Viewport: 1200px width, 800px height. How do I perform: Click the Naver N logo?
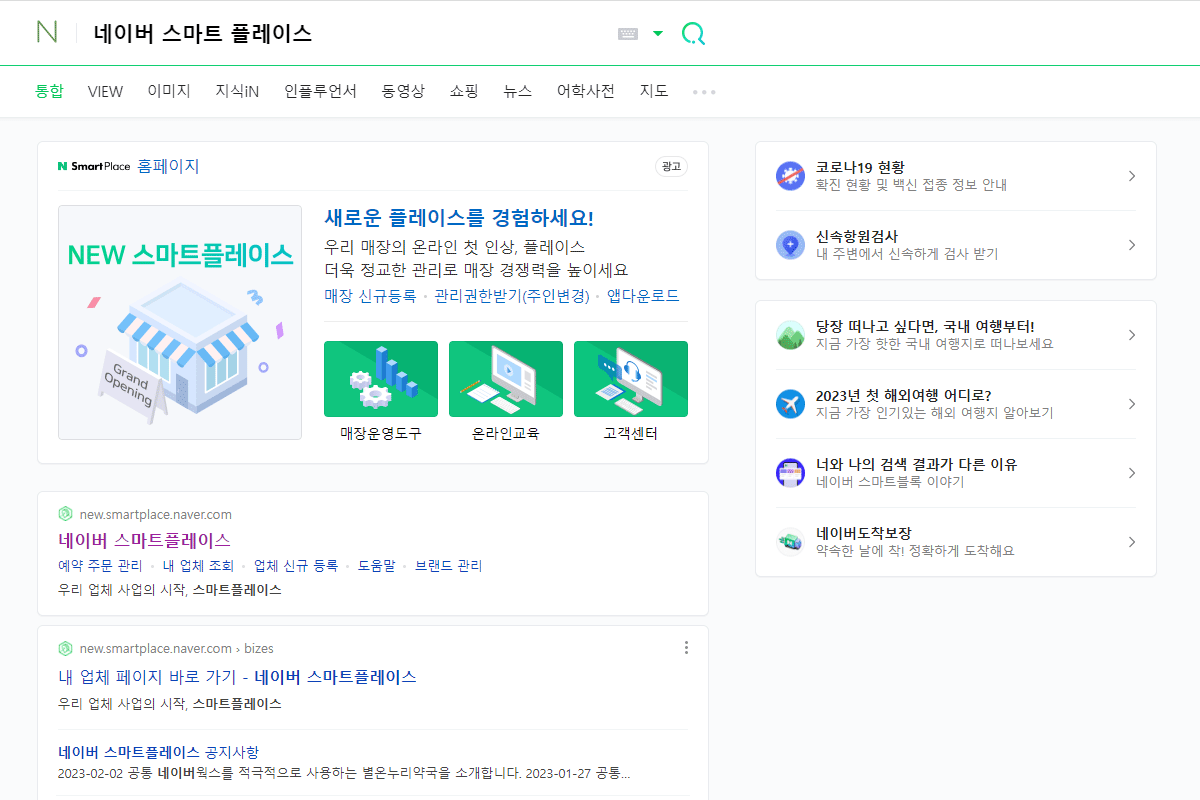pos(44,32)
